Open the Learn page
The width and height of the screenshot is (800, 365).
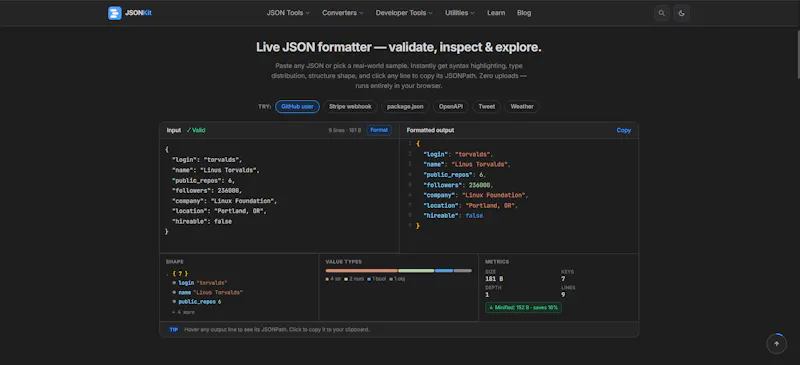tap(496, 13)
